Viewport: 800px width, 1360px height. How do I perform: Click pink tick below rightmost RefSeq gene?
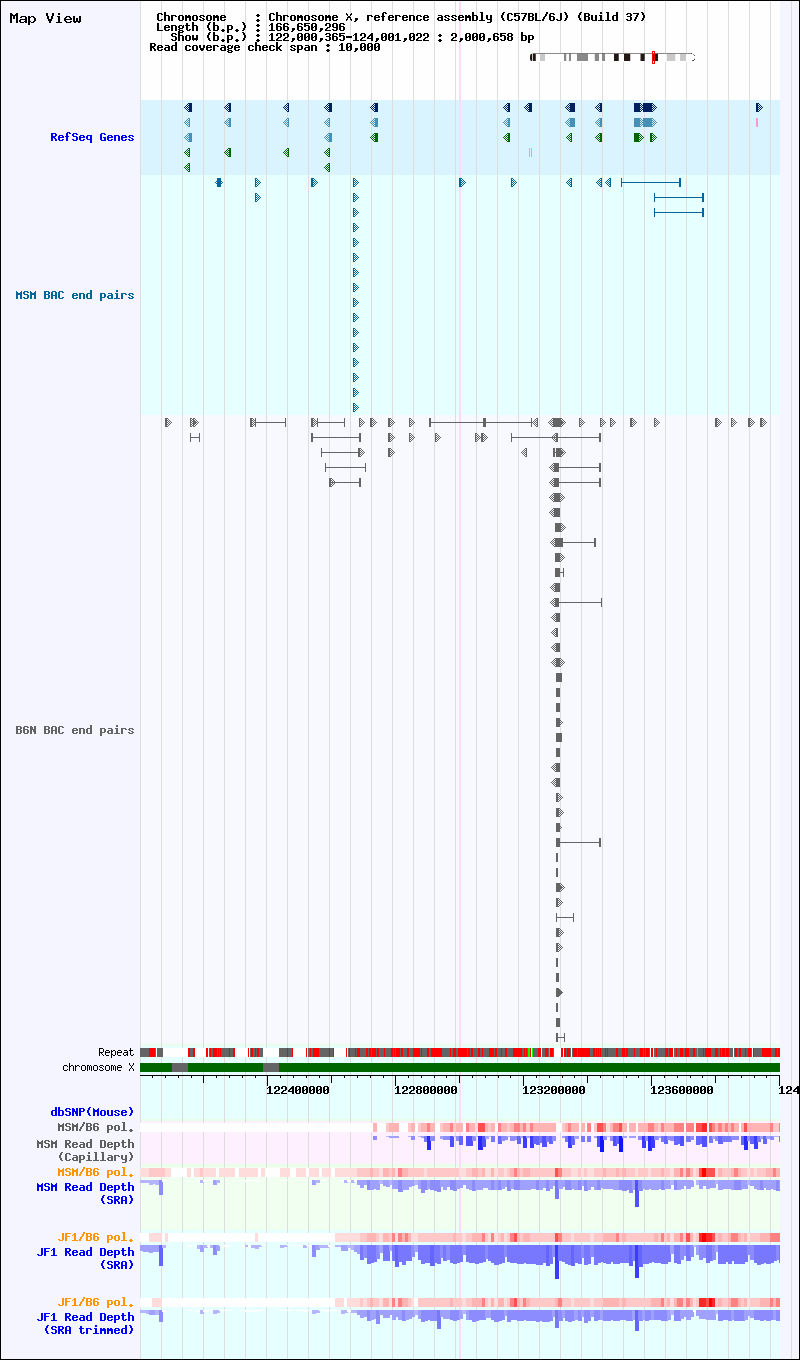tap(757, 122)
